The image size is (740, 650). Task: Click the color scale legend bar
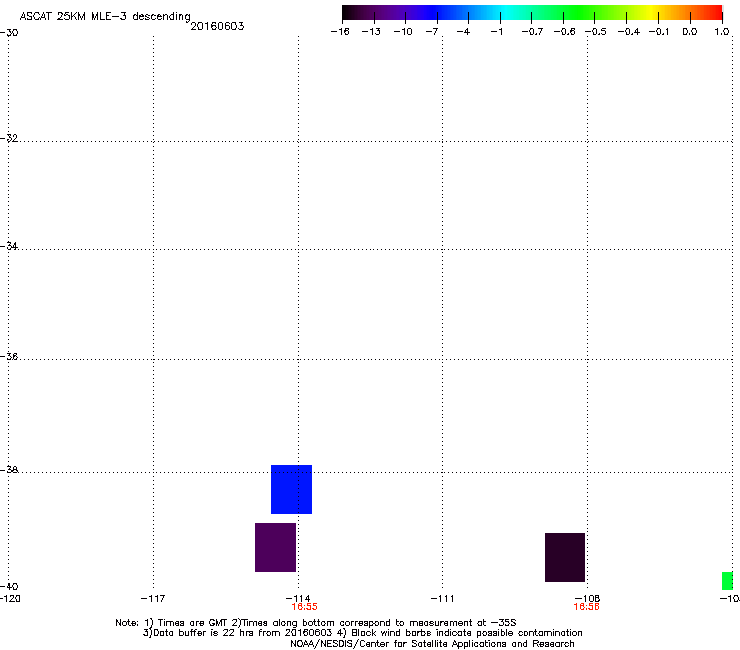tap(532, 12)
